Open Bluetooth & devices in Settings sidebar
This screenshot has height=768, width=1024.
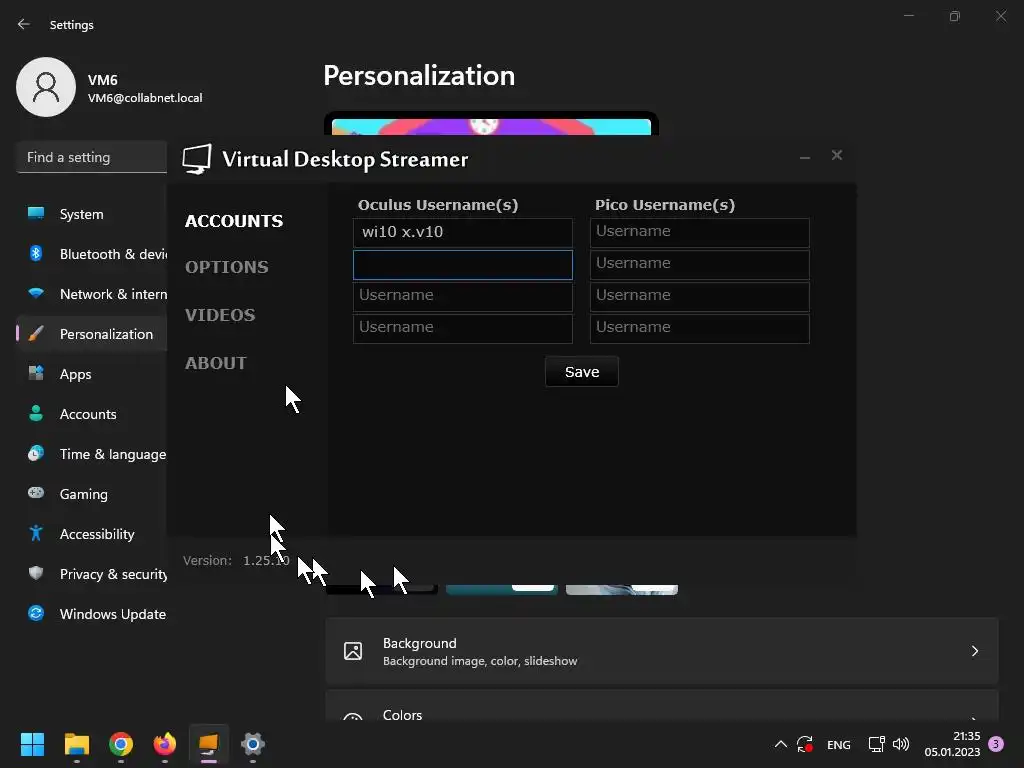coord(91,254)
